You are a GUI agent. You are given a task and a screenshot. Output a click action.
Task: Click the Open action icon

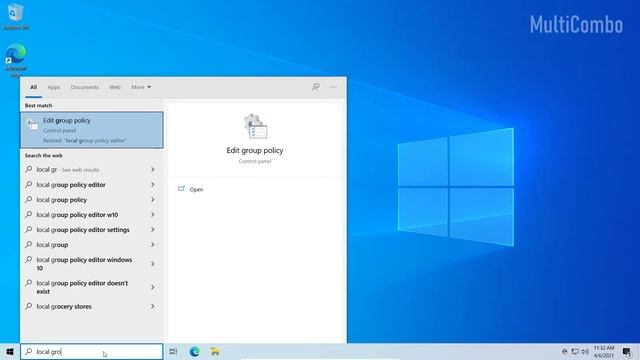click(181, 189)
